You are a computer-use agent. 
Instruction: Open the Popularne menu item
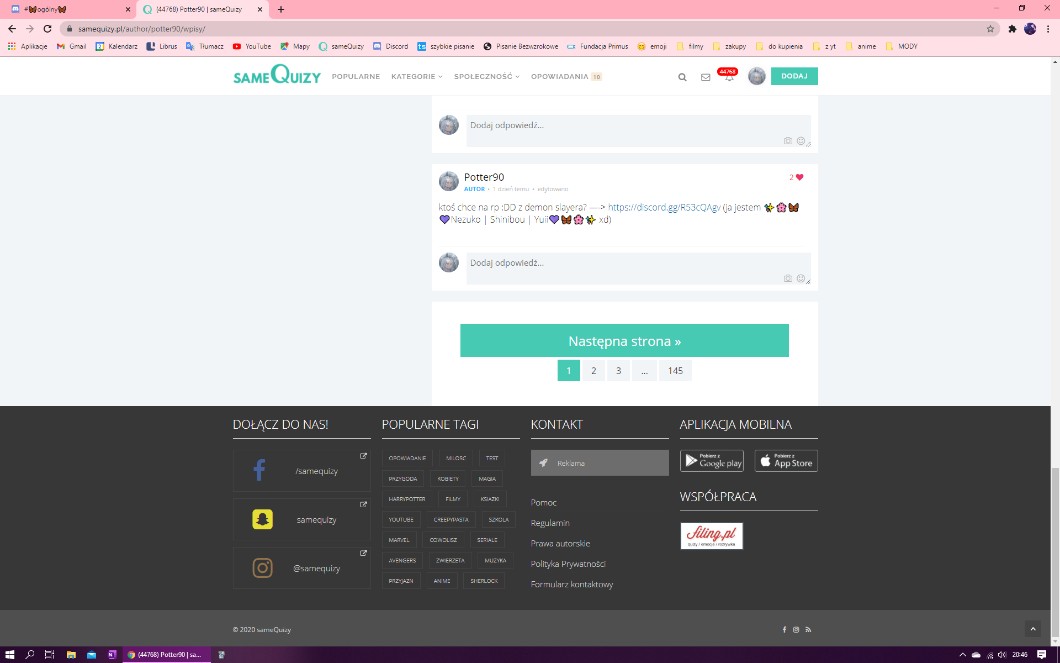355,77
